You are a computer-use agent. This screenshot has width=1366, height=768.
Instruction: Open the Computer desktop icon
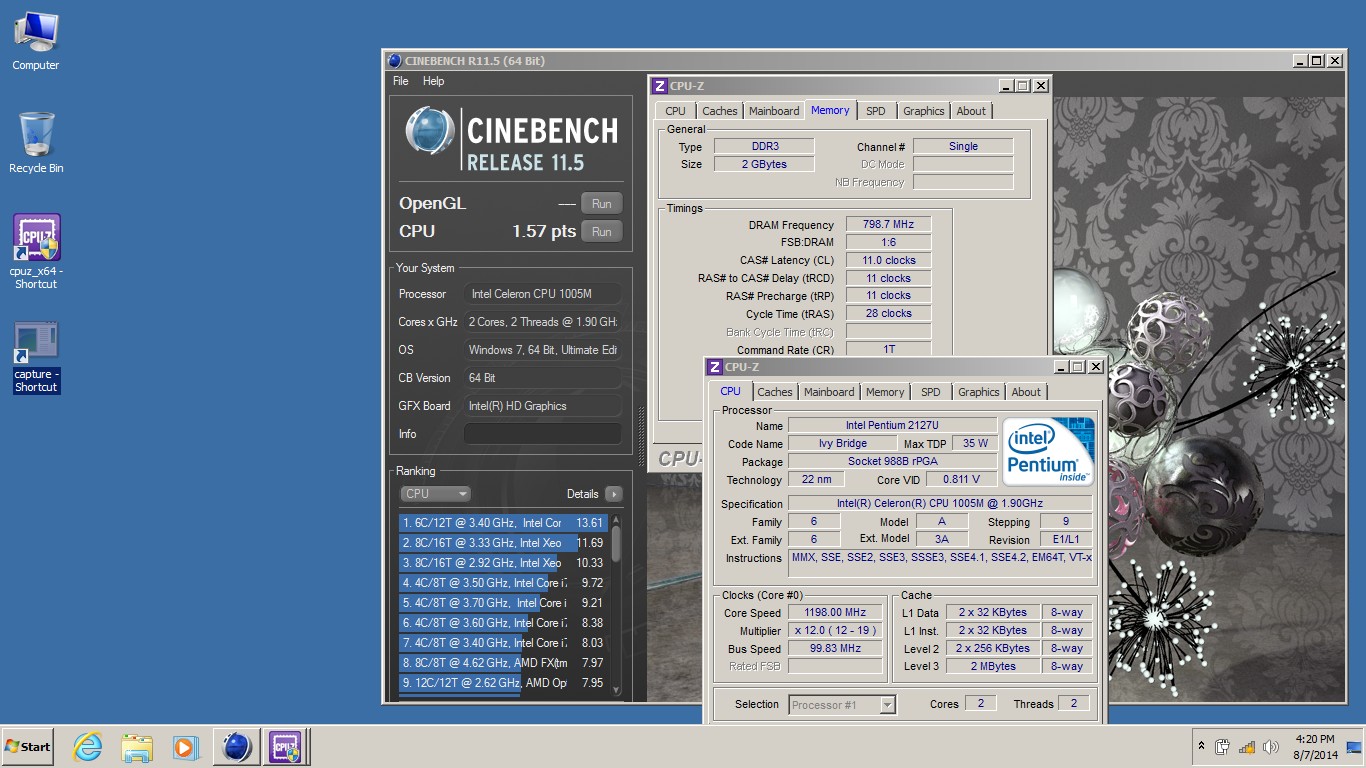(x=36, y=42)
